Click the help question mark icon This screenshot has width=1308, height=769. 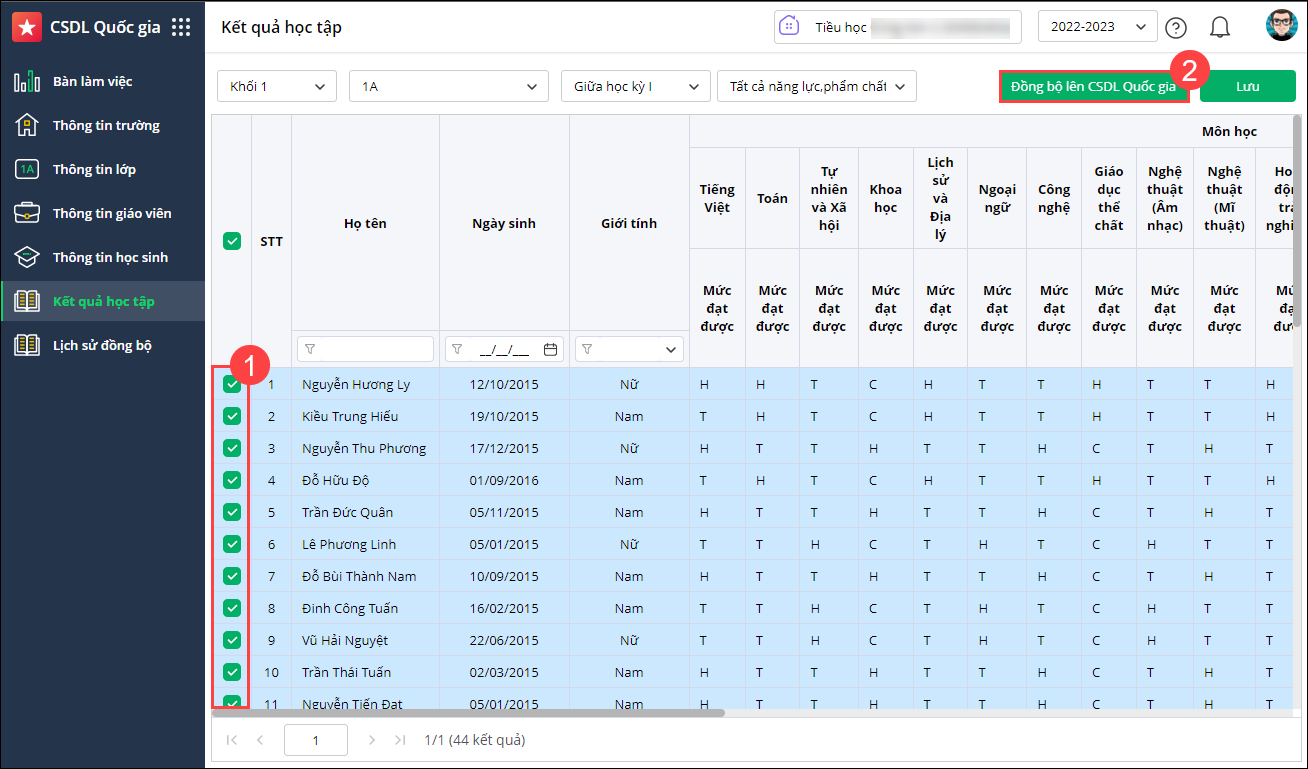click(1176, 27)
